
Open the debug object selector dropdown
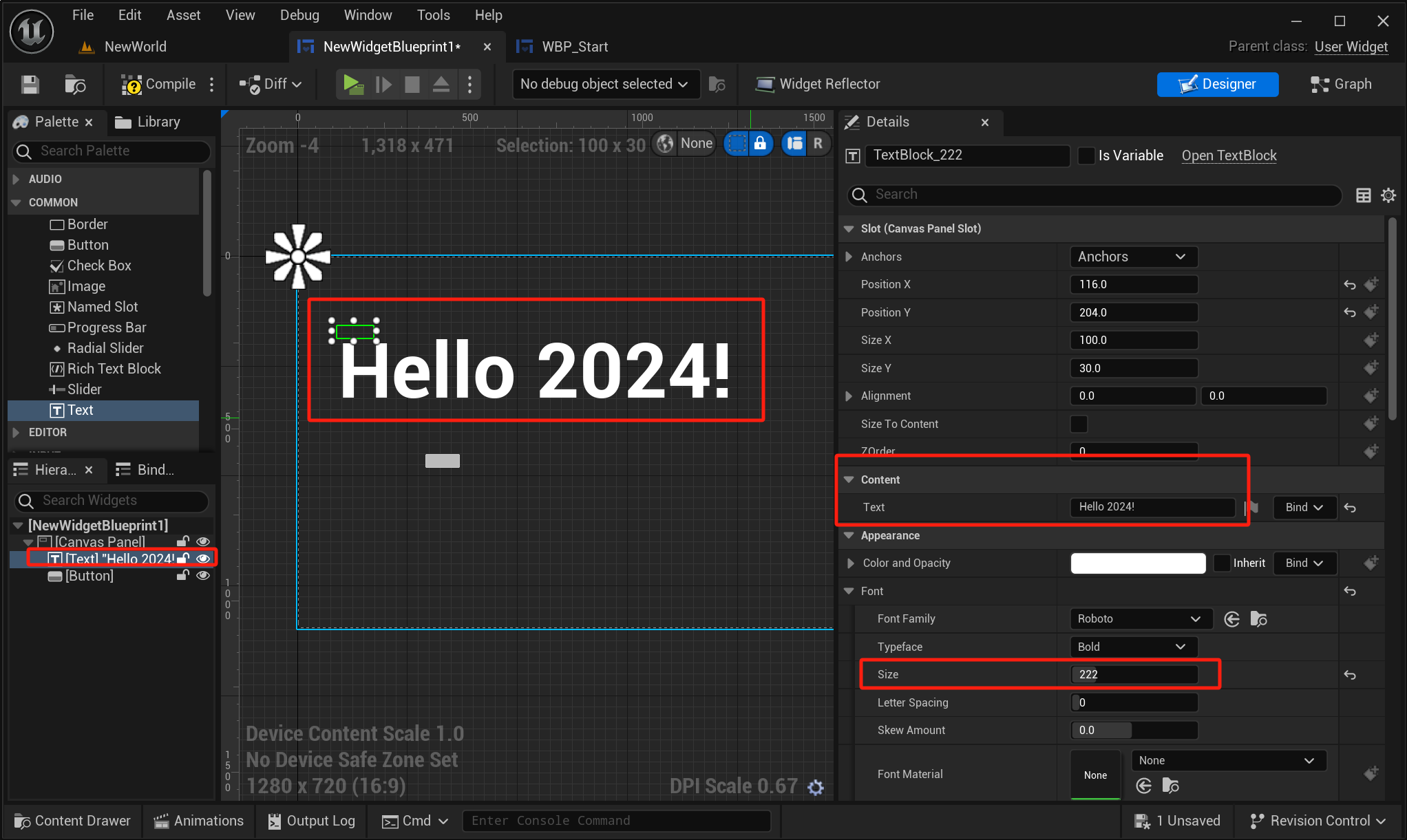pos(605,84)
